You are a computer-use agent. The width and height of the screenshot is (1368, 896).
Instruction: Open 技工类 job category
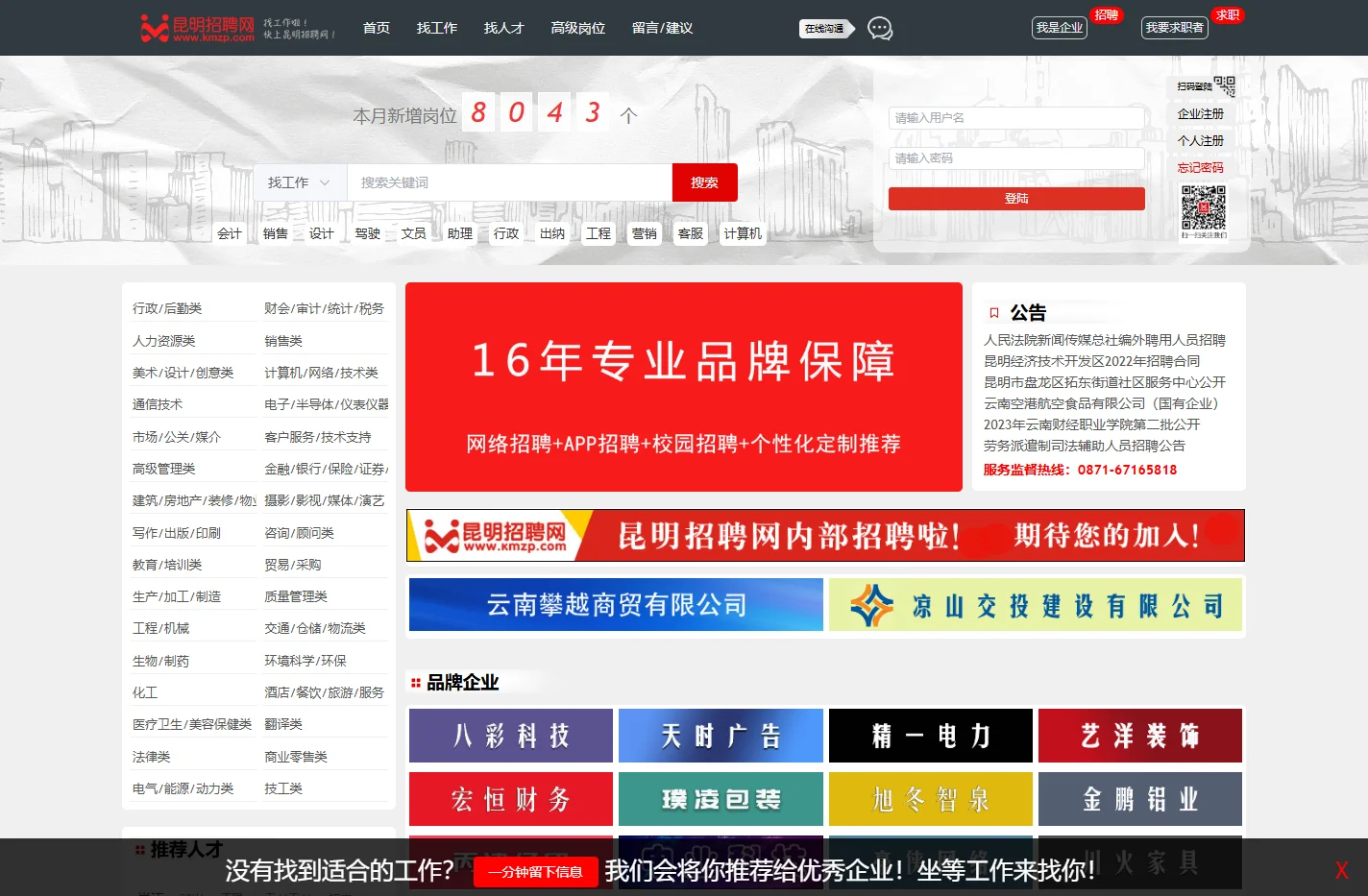click(x=283, y=788)
